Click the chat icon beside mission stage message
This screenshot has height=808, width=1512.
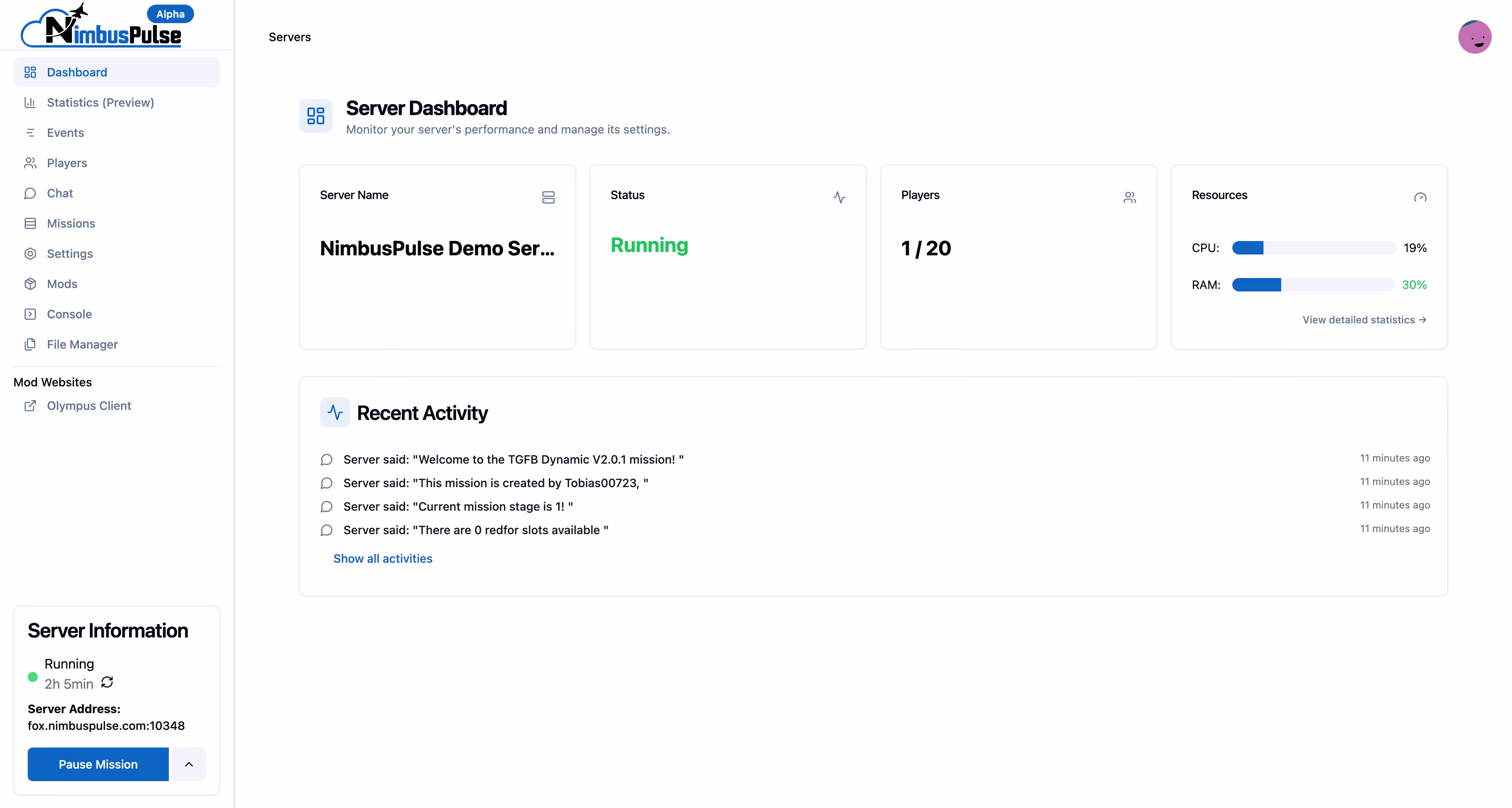(327, 506)
